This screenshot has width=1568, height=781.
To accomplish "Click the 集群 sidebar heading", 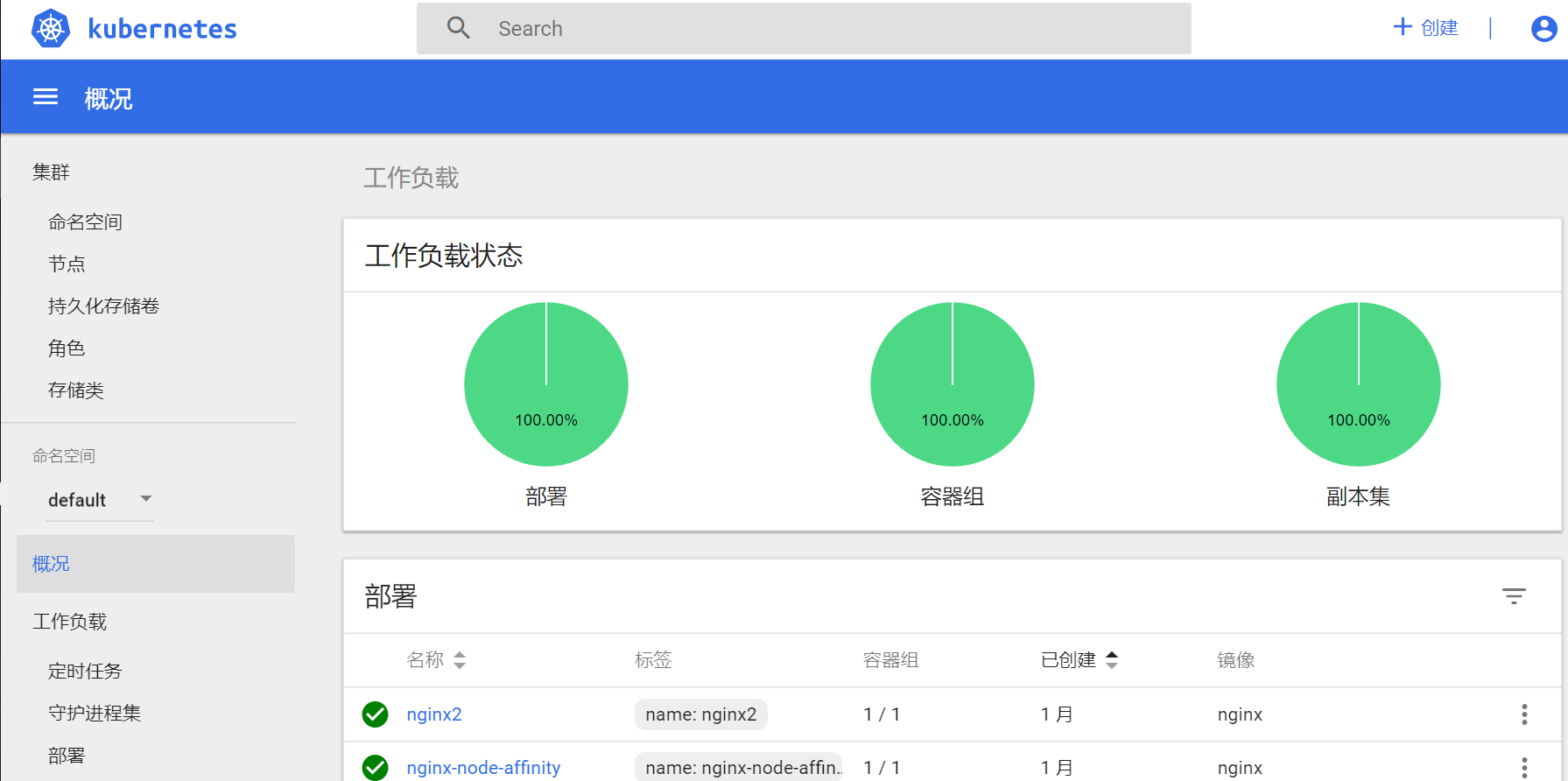I will tap(51, 172).
